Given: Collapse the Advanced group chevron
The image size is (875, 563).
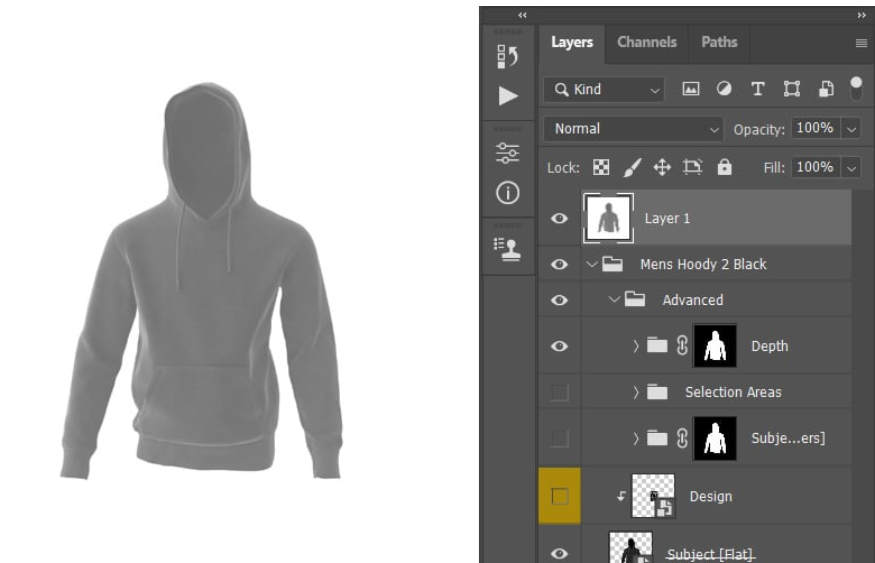Looking at the screenshot, I should coord(614,300).
